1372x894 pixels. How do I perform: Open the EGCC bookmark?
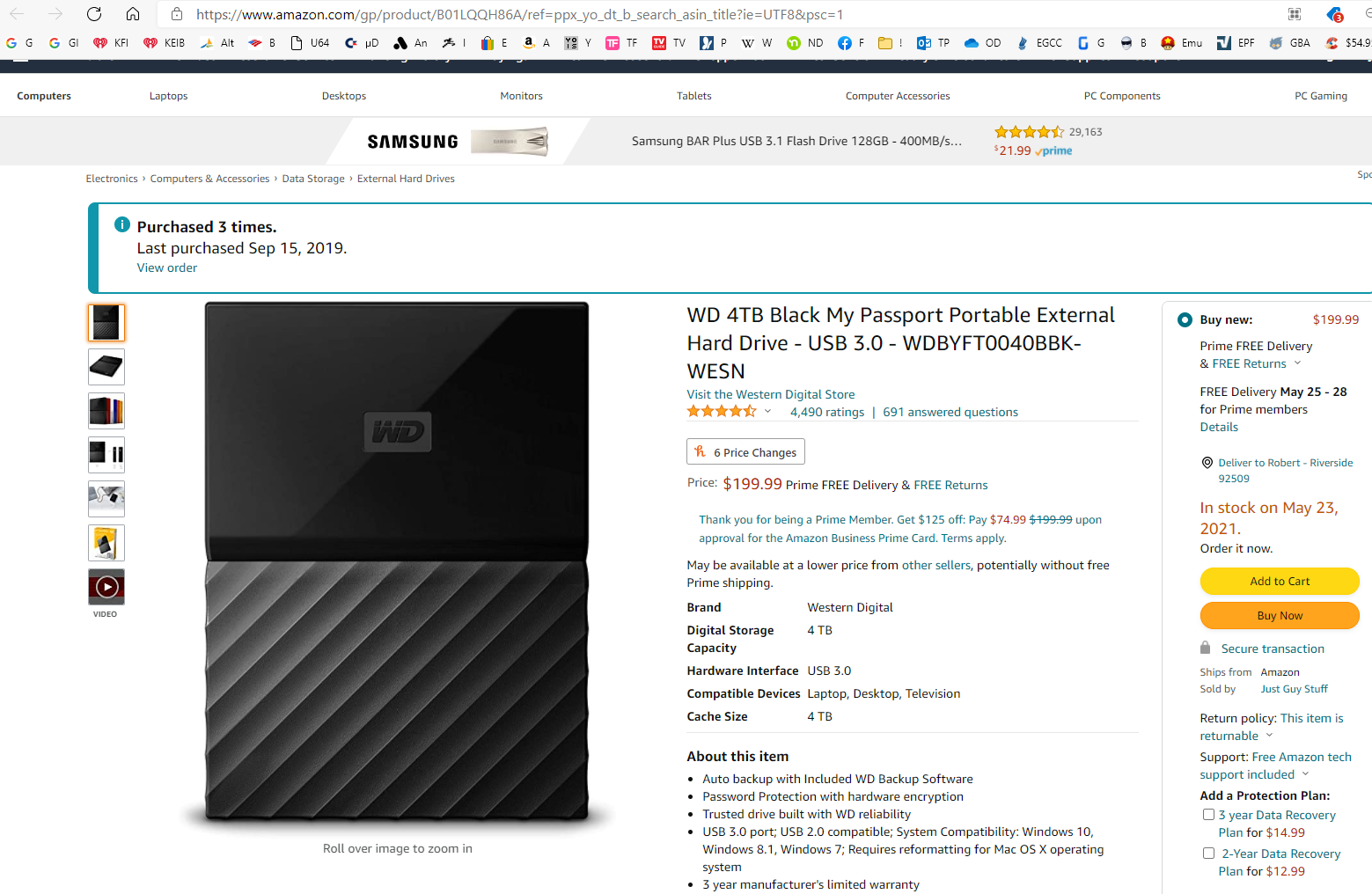coord(1039,42)
